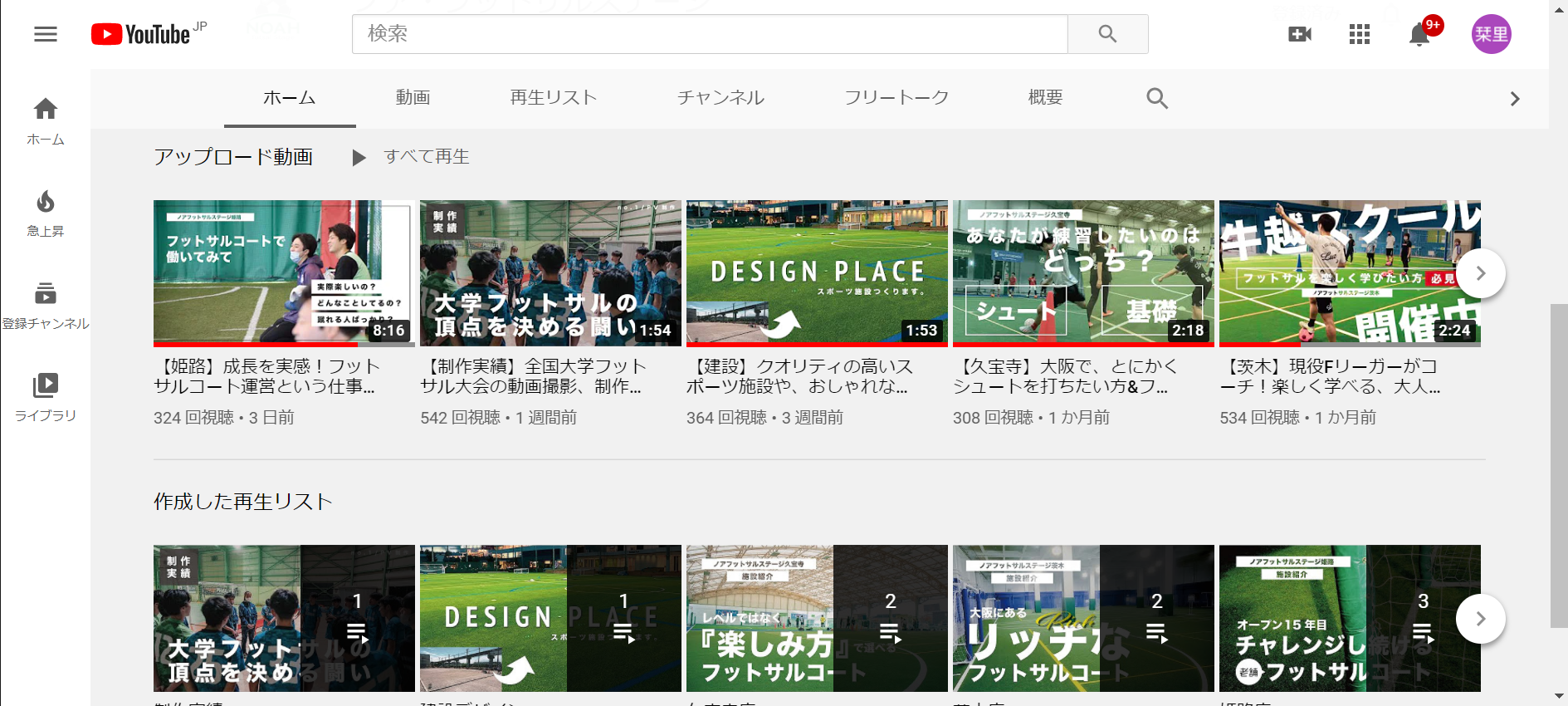This screenshot has width=1568, height=706.
Task: Click the 作成した再生リスト heading
Action: click(x=243, y=502)
